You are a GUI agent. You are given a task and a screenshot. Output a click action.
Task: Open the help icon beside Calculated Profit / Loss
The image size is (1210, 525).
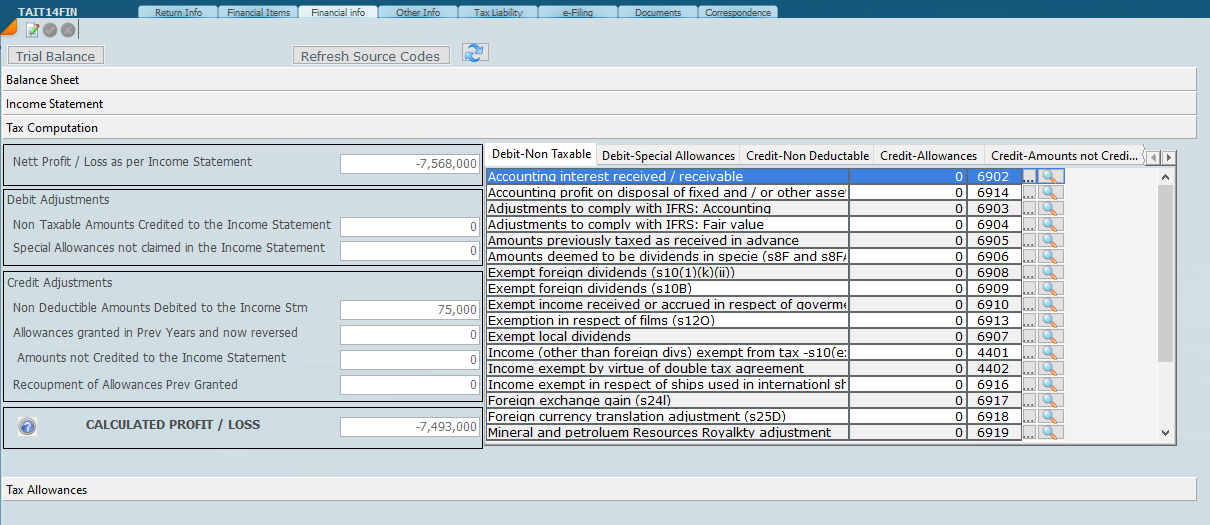(27, 427)
